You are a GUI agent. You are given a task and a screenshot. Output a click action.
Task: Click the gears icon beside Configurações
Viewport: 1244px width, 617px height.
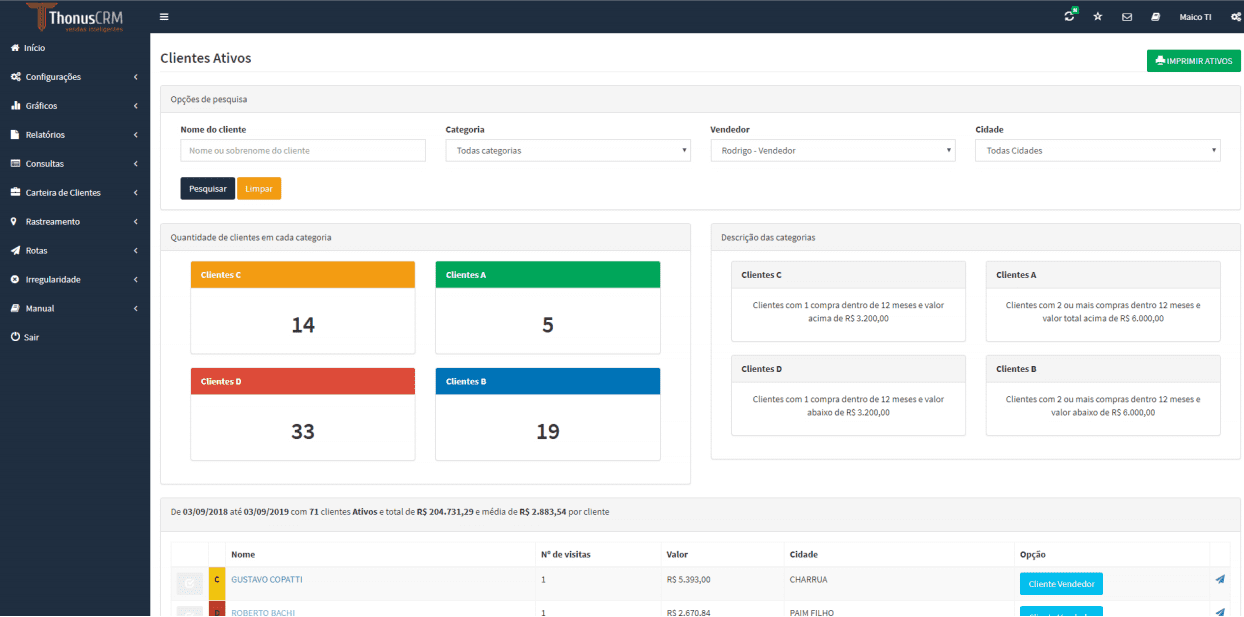pyautogui.click(x=15, y=77)
